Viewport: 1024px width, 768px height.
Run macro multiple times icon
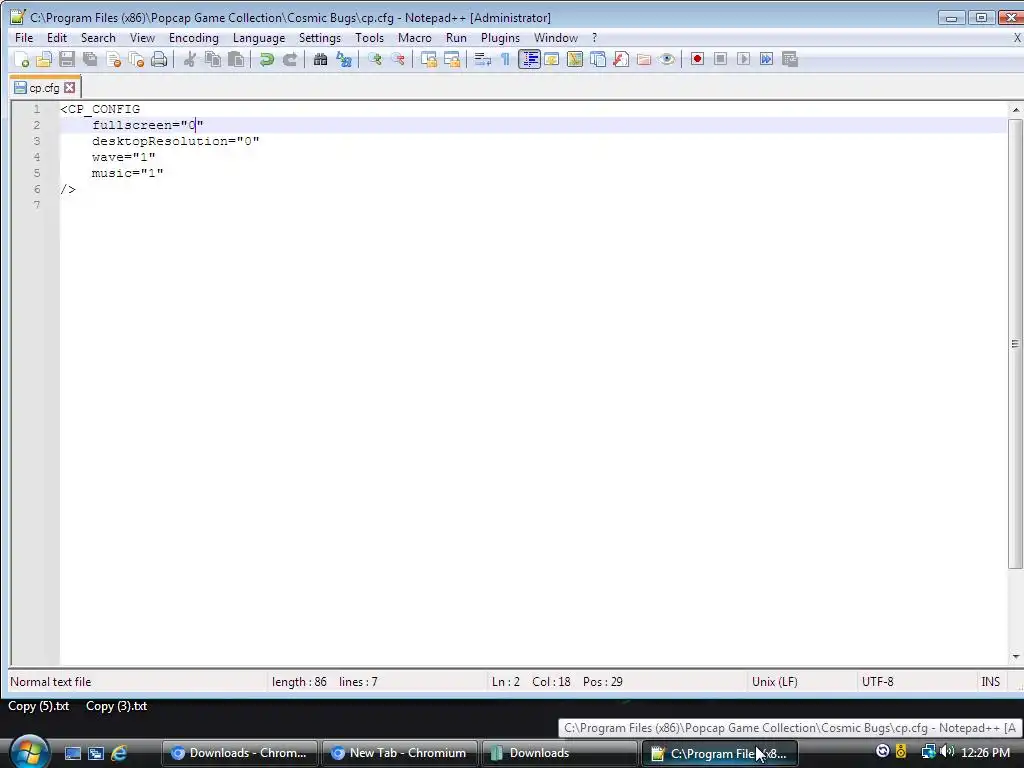coord(766,59)
